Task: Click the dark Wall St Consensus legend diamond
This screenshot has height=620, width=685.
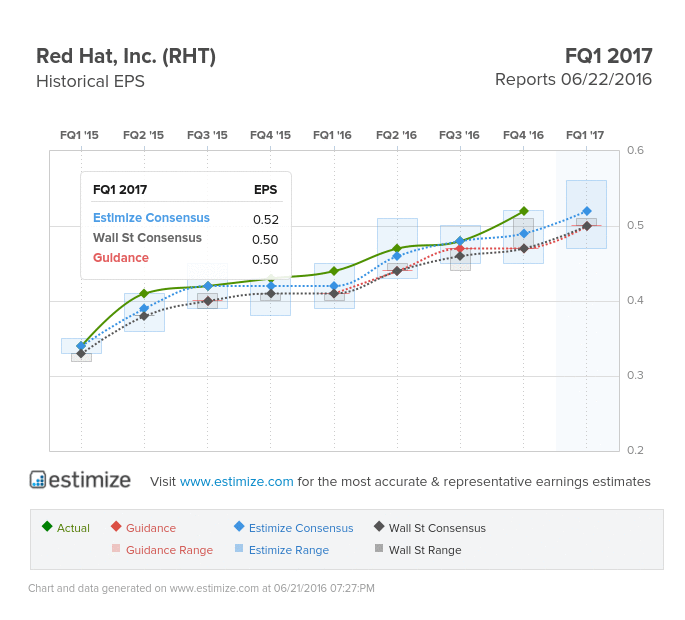Action: click(x=379, y=526)
